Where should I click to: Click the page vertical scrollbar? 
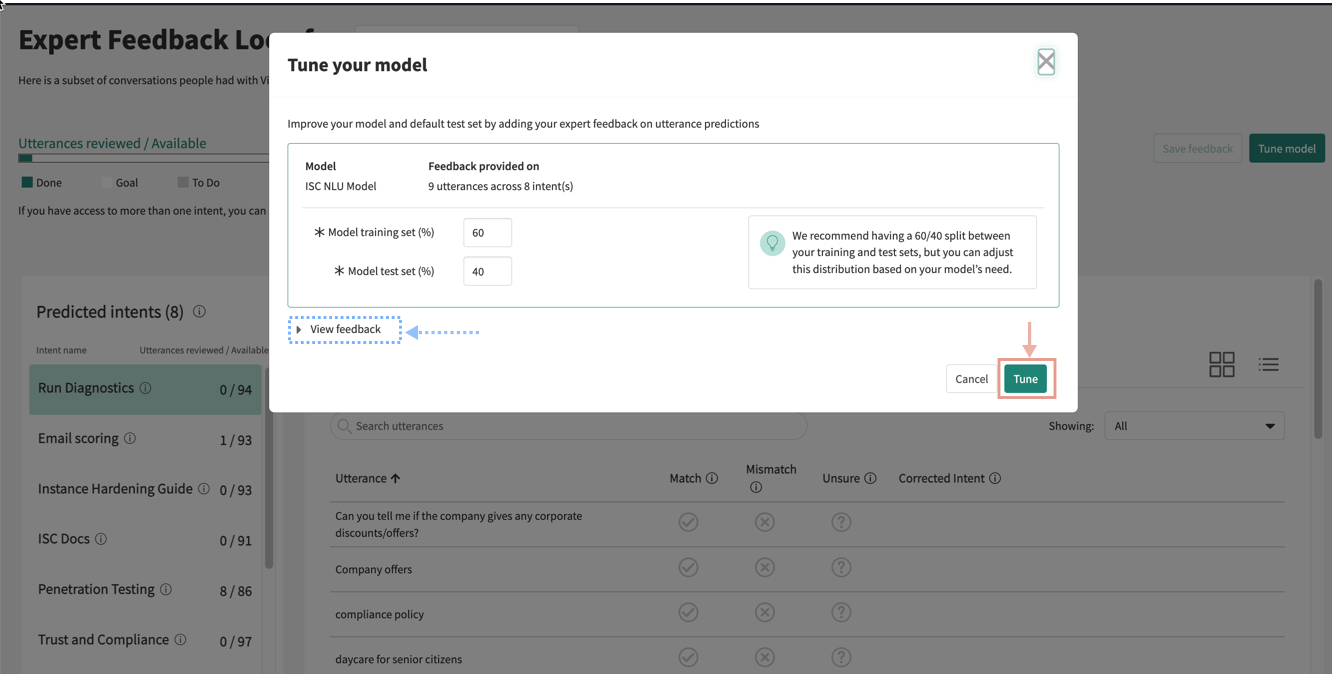(x=1319, y=358)
